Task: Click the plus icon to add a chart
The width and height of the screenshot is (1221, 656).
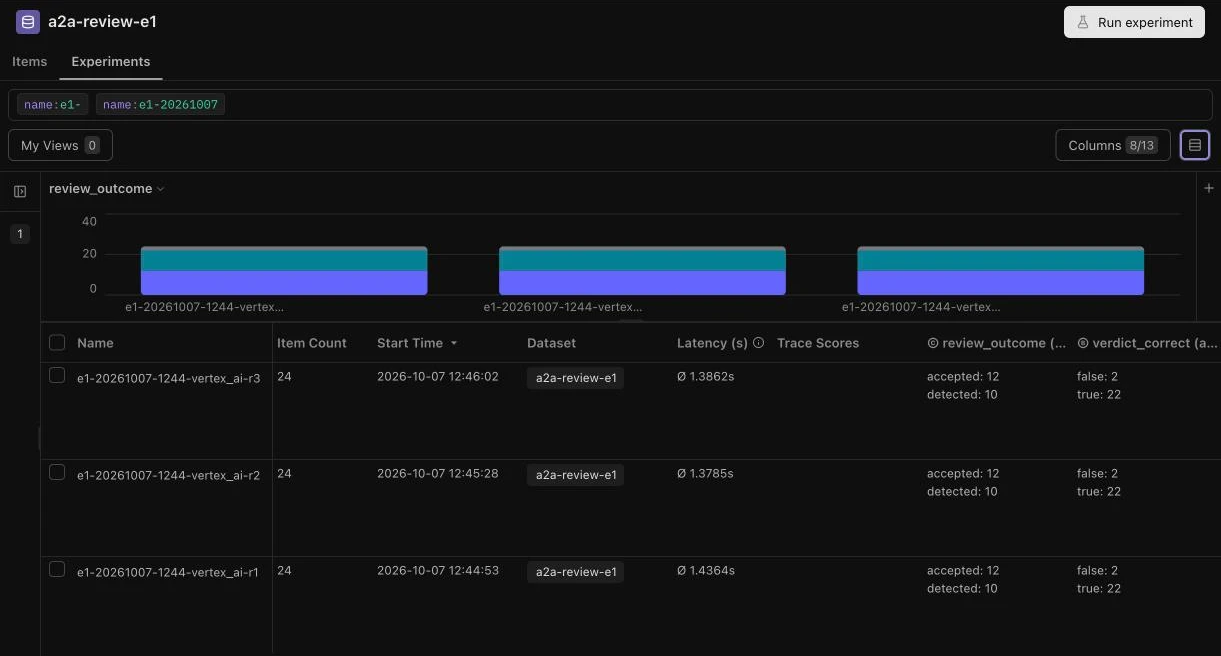Action: click(1208, 188)
